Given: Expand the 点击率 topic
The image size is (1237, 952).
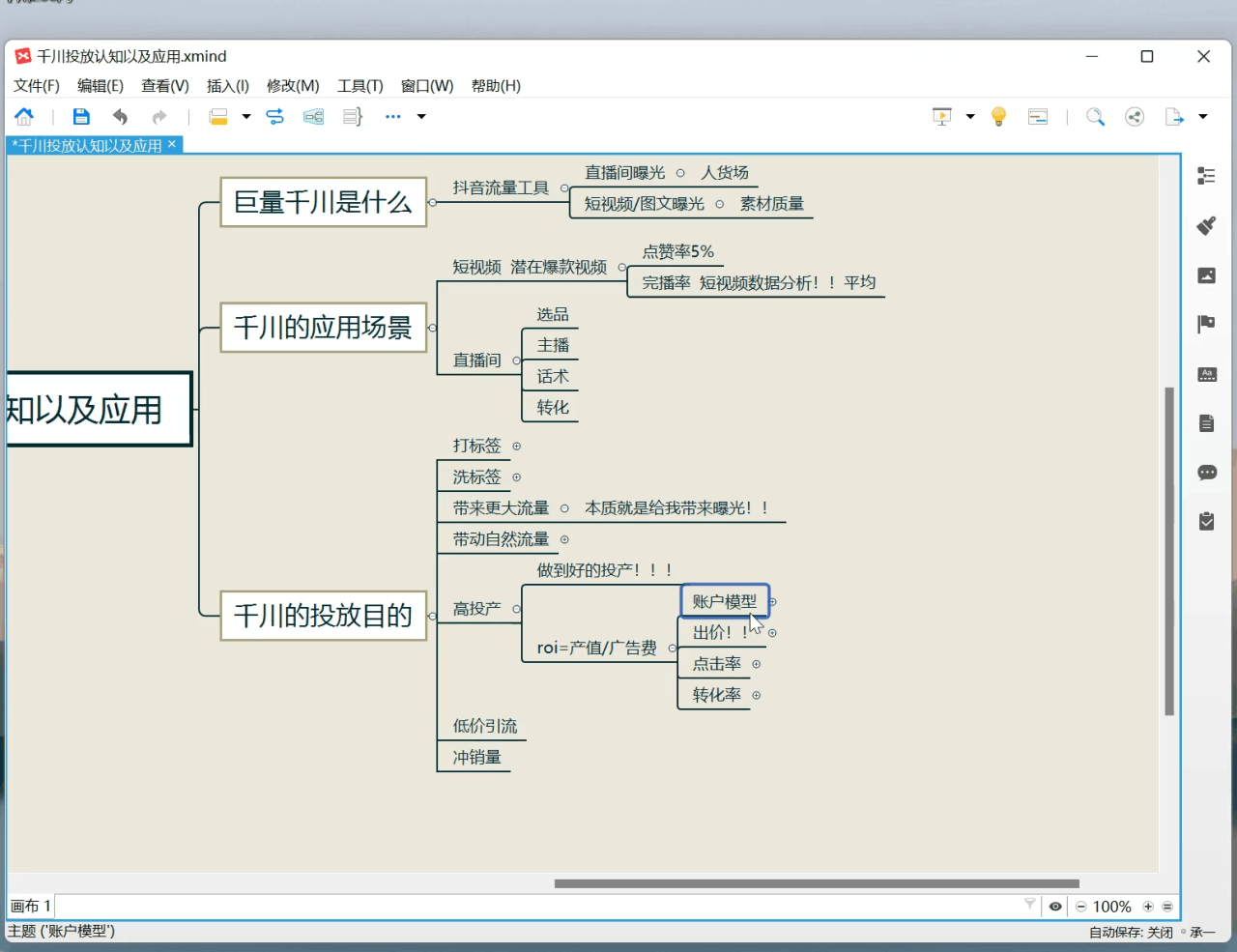Looking at the screenshot, I should (756, 664).
